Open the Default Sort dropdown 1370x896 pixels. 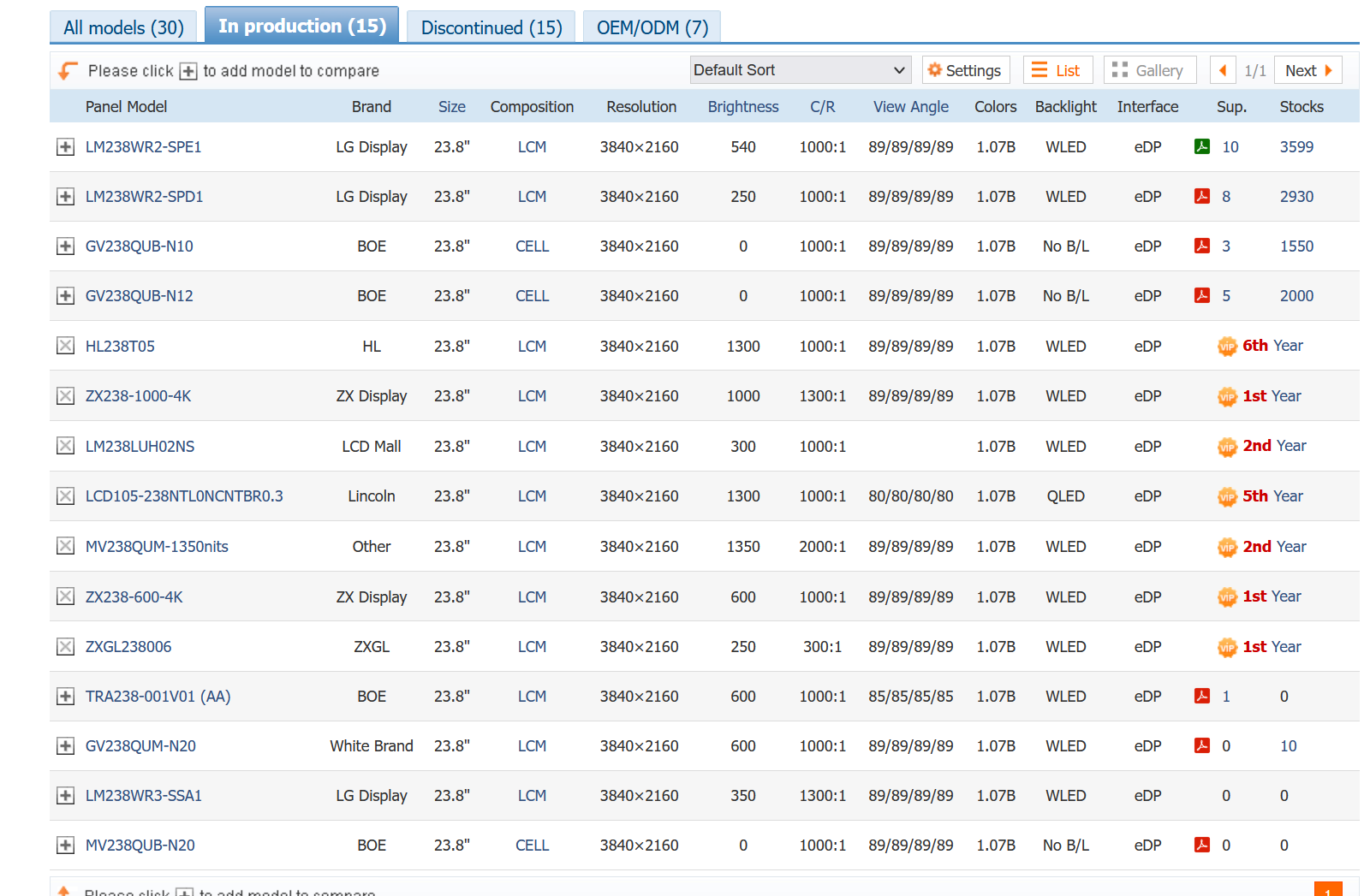(x=801, y=70)
